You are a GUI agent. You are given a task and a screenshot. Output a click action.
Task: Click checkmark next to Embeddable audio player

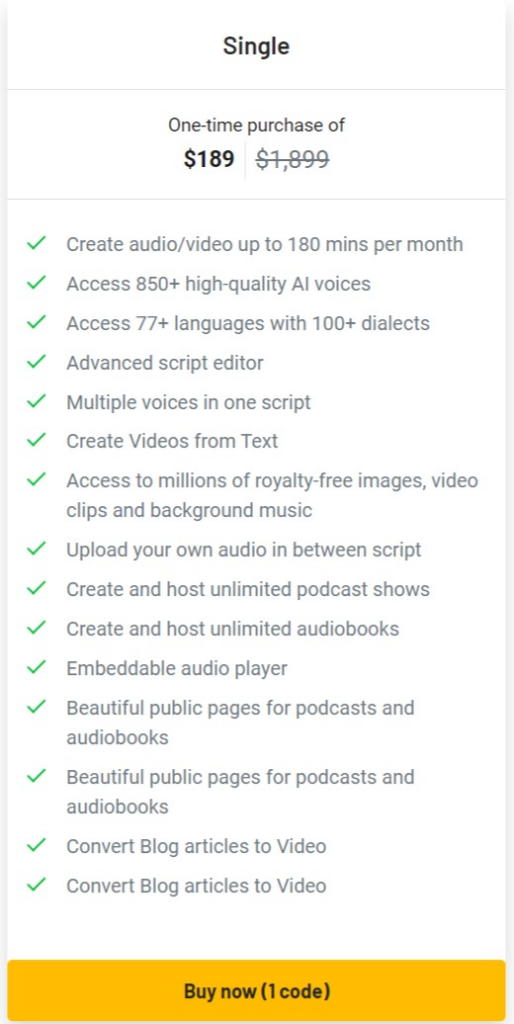point(36,667)
